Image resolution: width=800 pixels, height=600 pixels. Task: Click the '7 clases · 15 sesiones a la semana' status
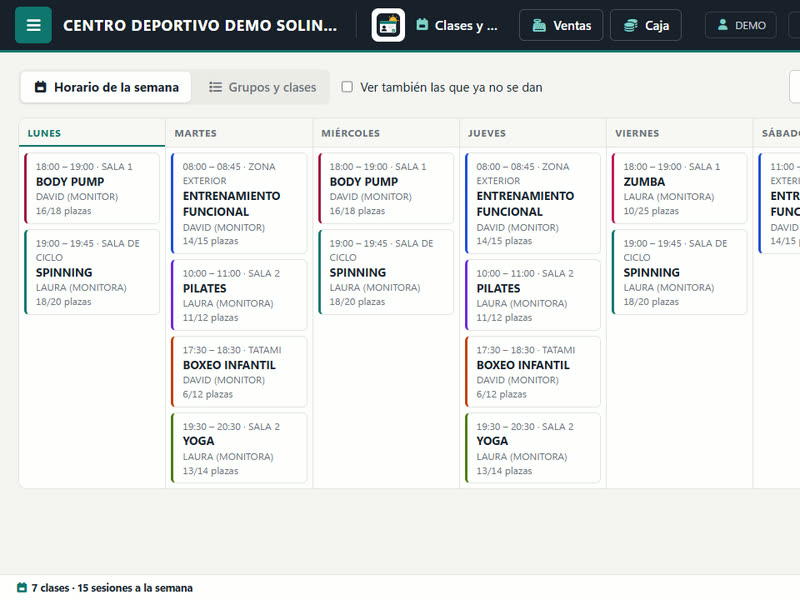[x=105, y=588]
